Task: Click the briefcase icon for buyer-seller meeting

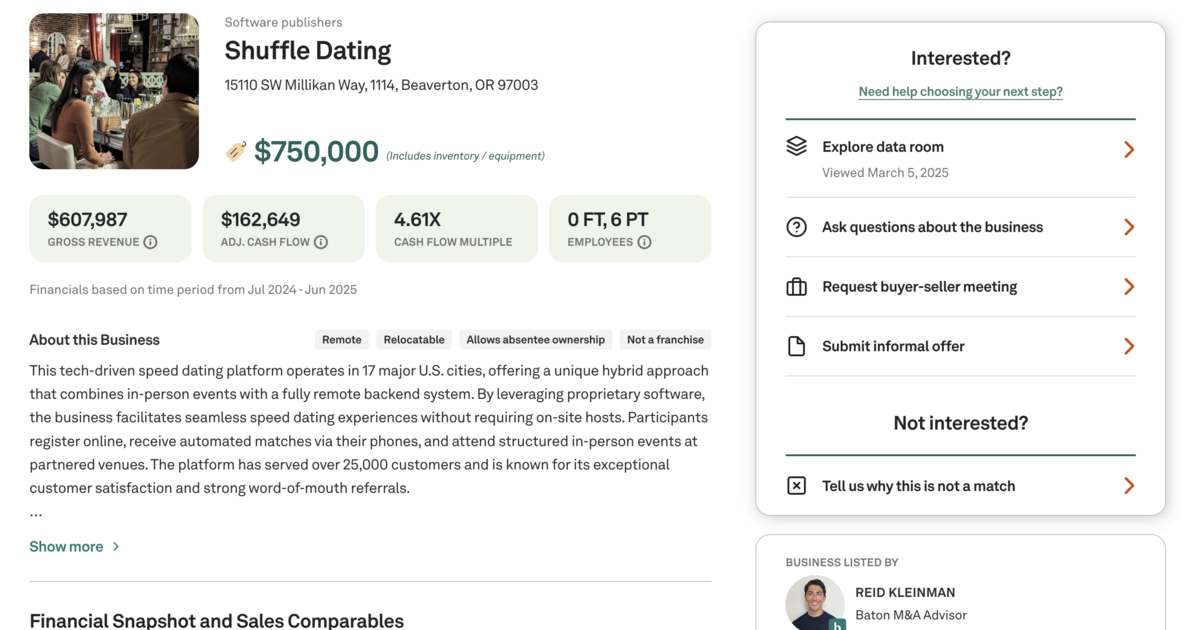Action: pos(796,287)
